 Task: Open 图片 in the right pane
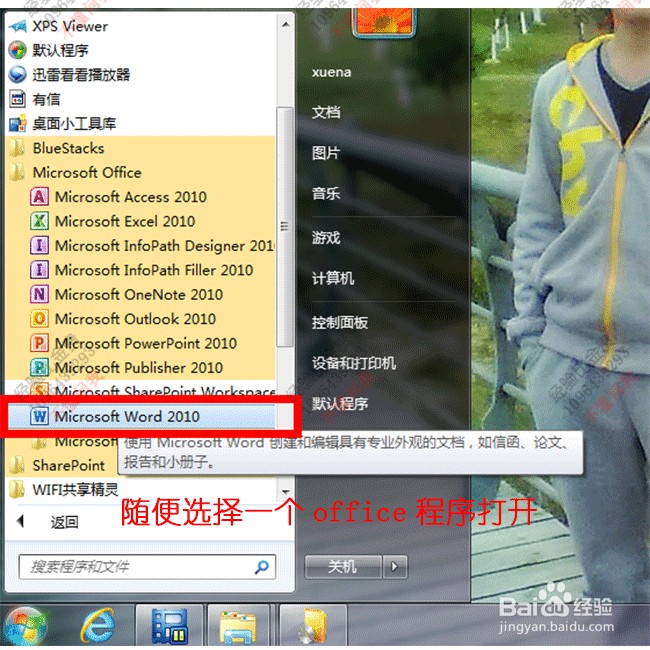(x=326, y=153)
